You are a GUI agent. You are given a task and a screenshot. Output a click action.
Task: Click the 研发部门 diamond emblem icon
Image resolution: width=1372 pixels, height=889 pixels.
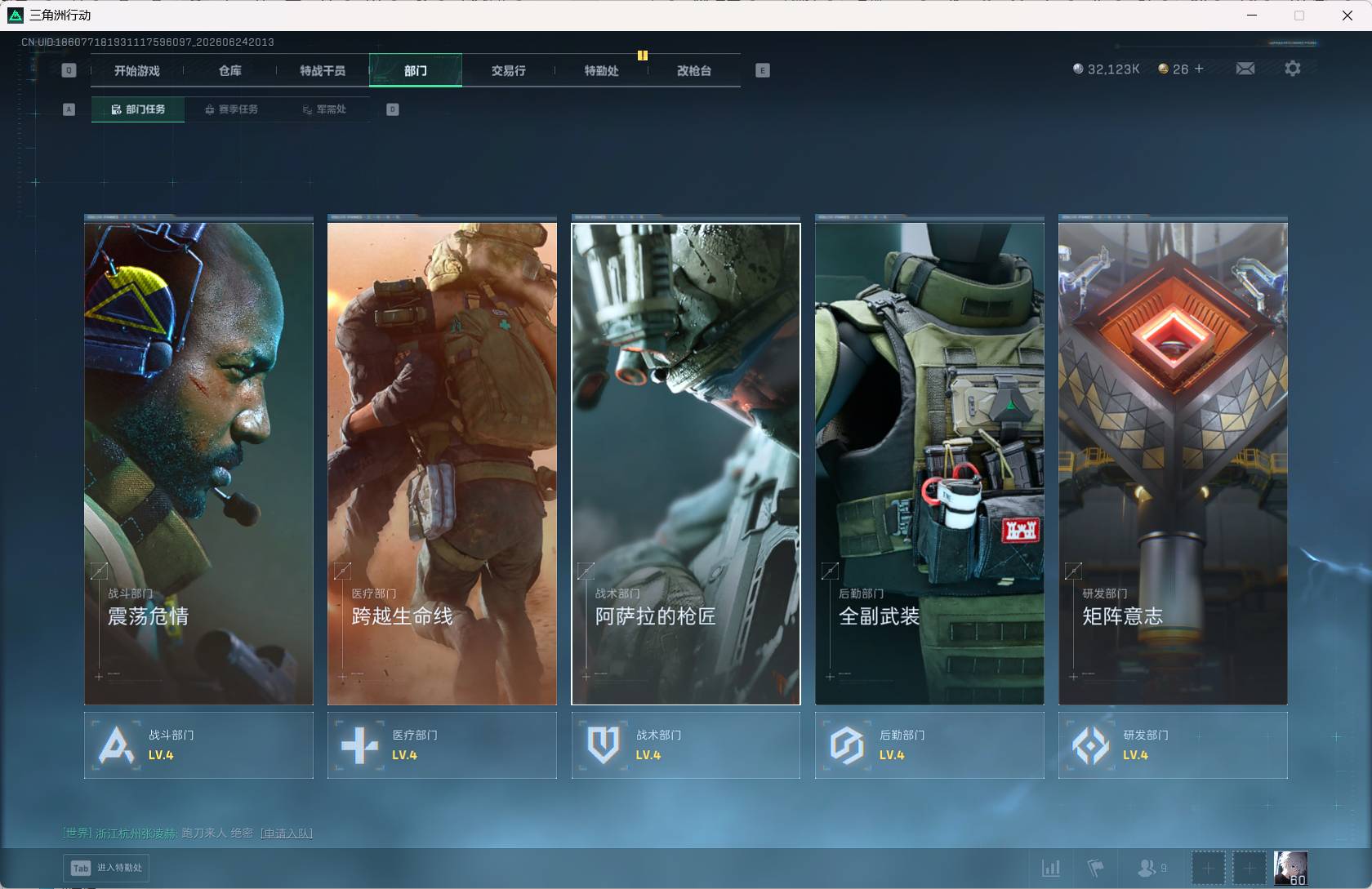[1090, 745]
